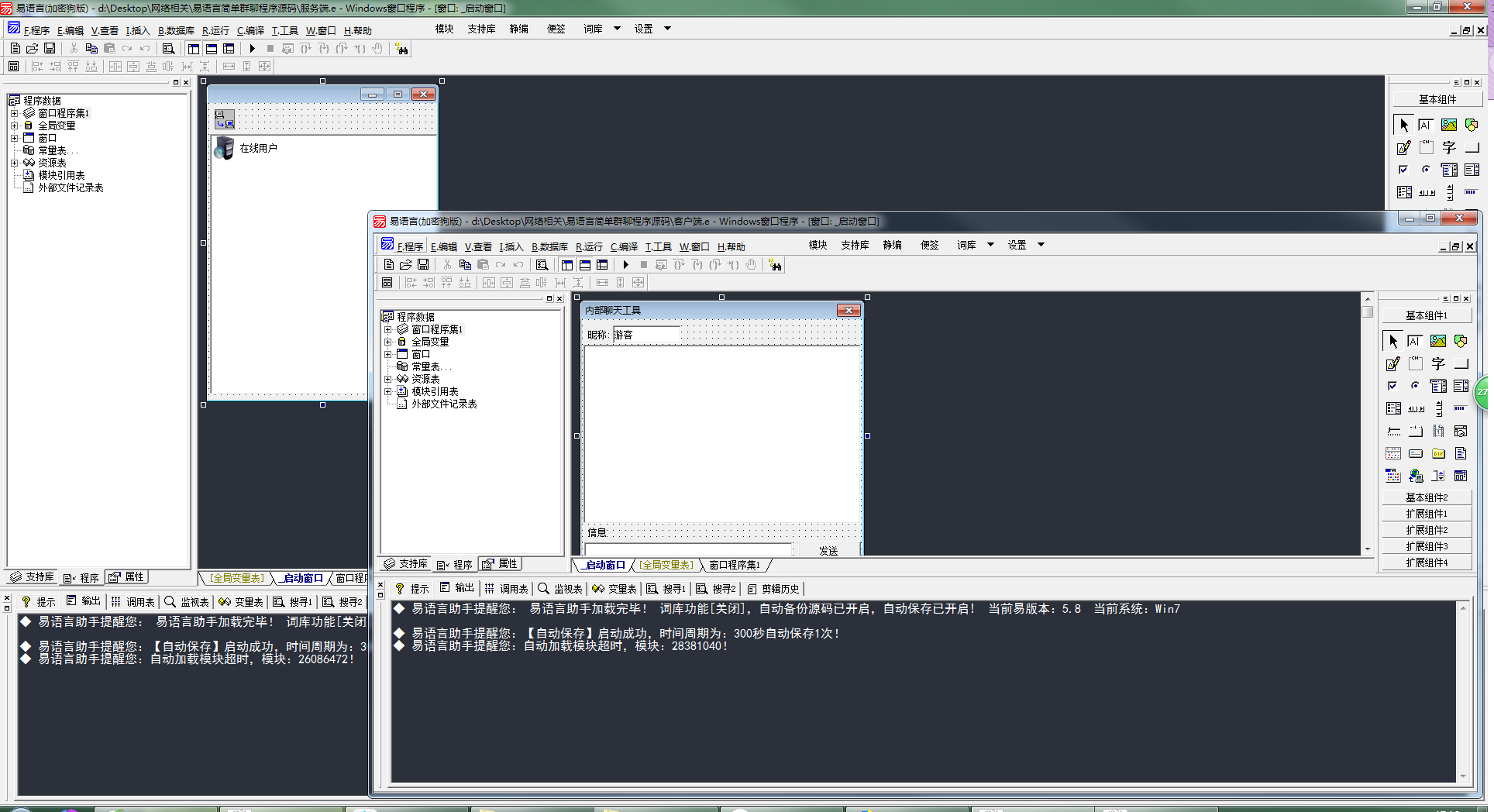Viewport: 1494px width, 812px height.
Task: Click New file icon in client window toolbar
Action: [389, 265]
